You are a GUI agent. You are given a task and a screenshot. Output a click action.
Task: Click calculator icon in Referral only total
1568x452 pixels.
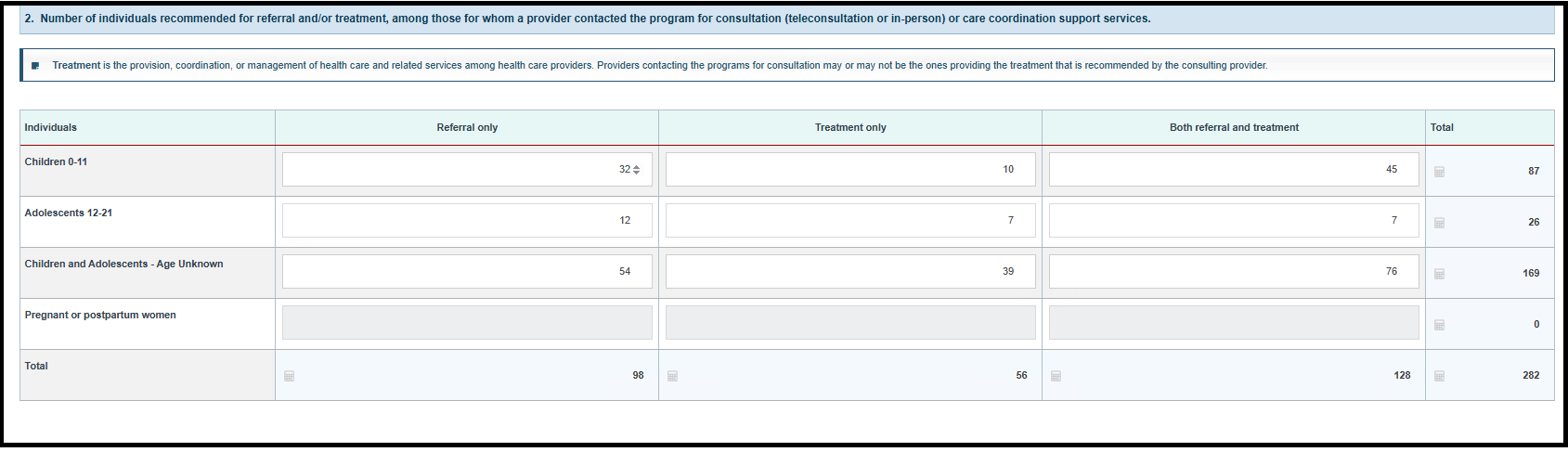[x=289, y=376]
